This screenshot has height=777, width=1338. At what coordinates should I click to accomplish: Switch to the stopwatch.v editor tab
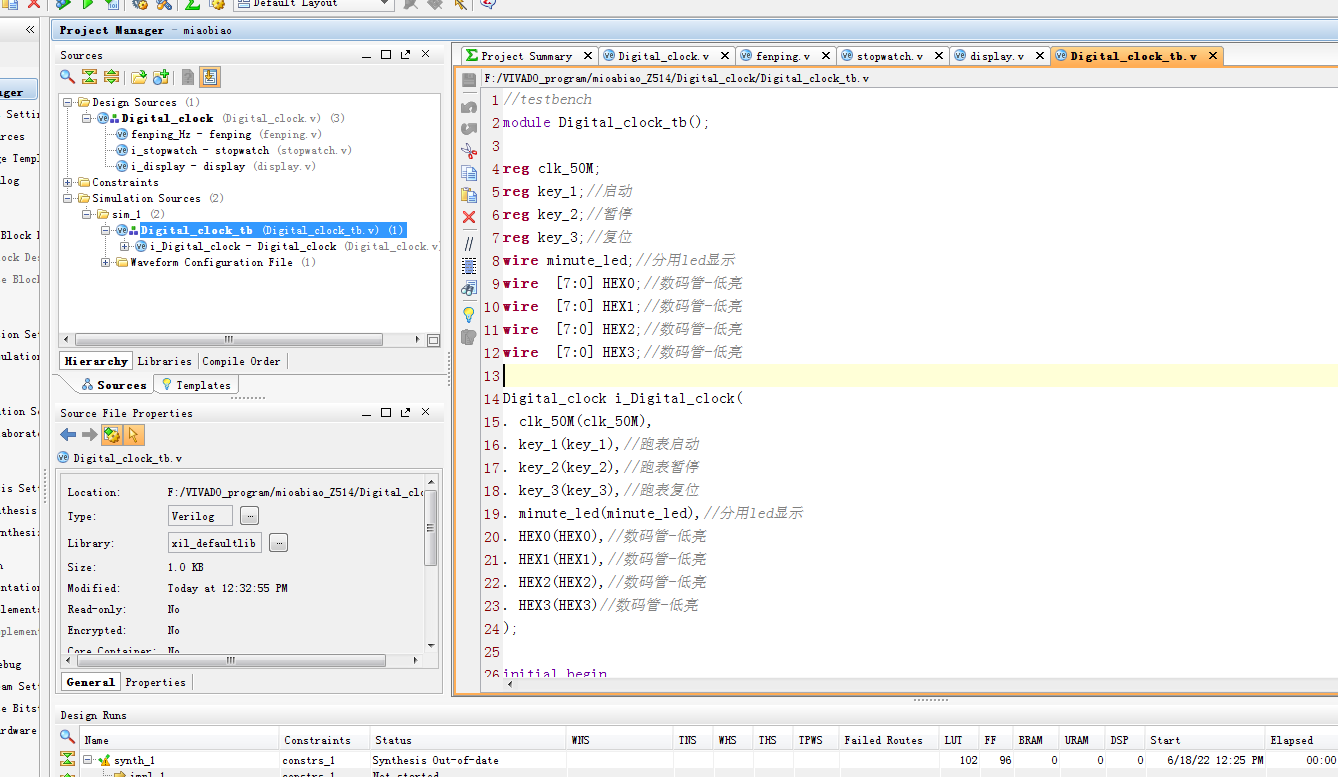click(888, 56)
